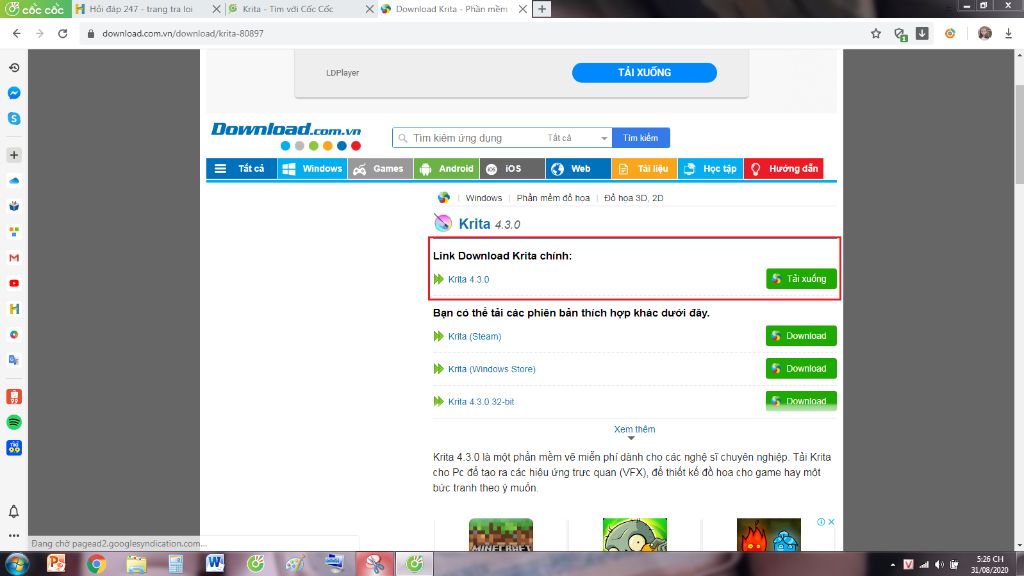
Task: Open the Windows Start menu
Action: (x=17, y=564)
